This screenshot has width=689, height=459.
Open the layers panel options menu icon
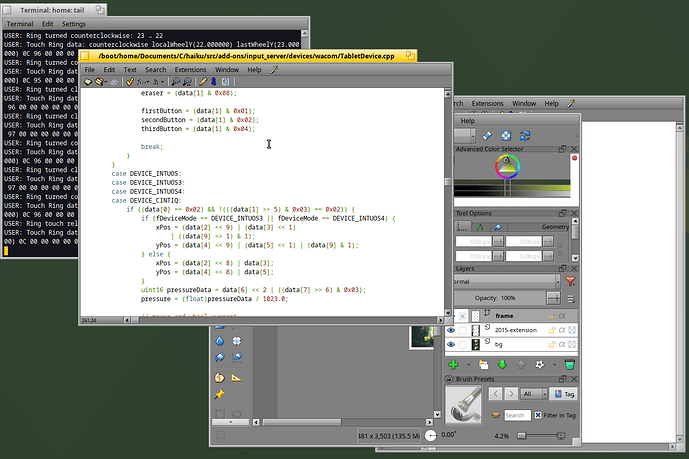(571, 299)
